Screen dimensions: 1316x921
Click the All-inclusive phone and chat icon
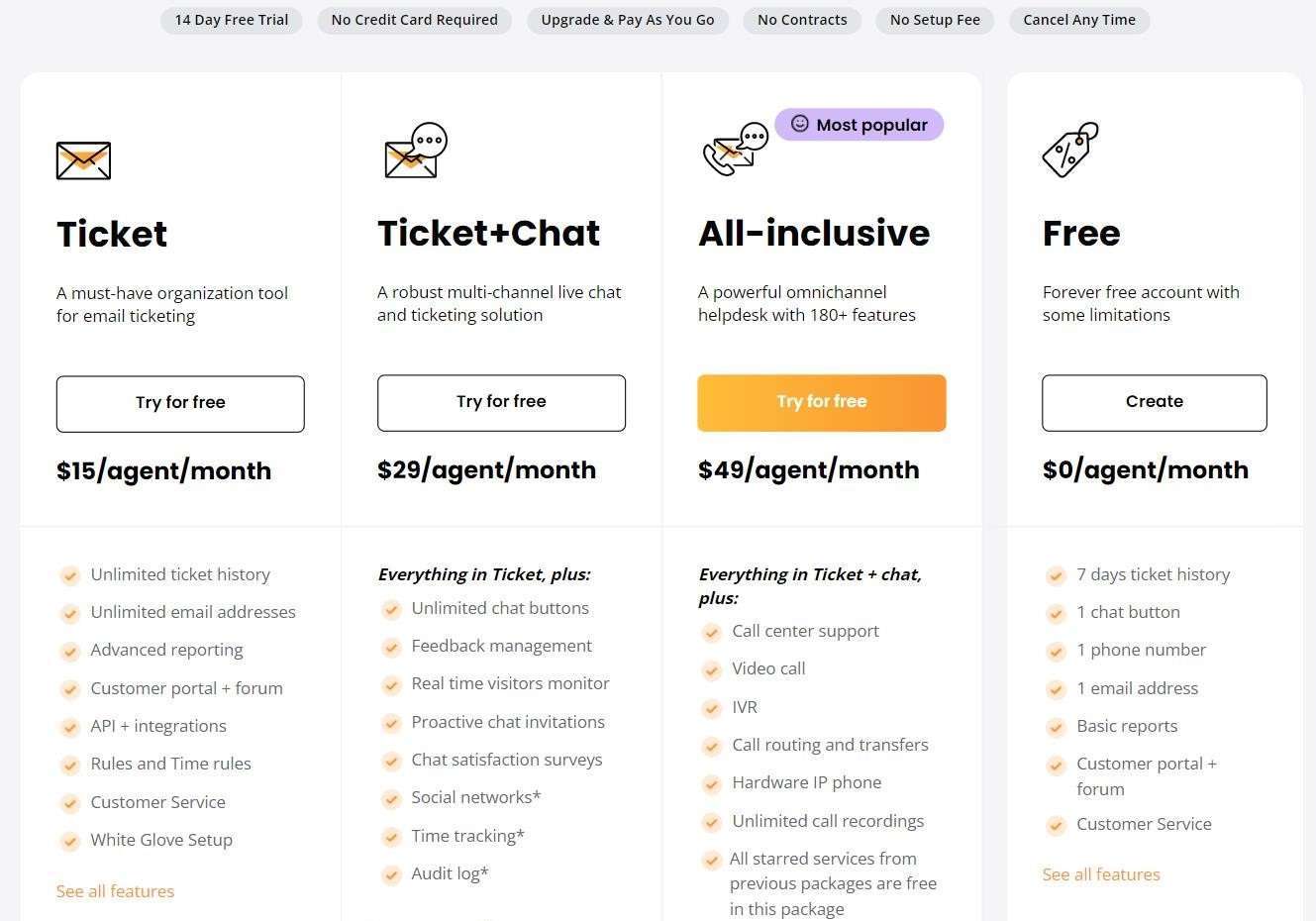tap(736, 150)
